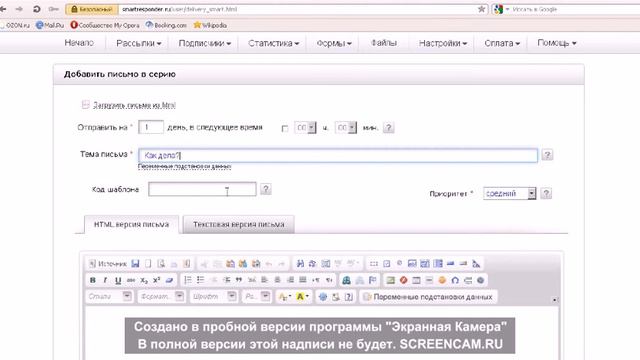Viewport: 640px width, 360px height.
Task: Click the Paste from Word icon
Action: click(x=256, y=264)
